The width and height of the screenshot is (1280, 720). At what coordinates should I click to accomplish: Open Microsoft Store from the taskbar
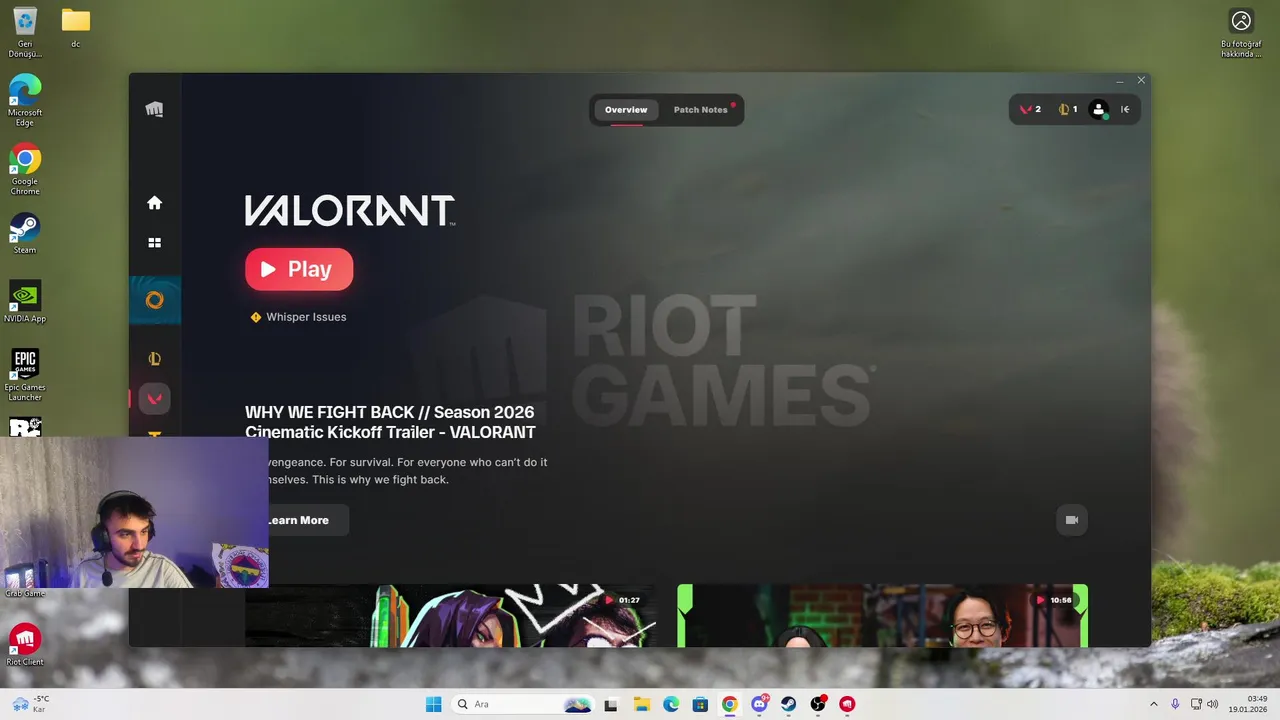tap(700, 704)
